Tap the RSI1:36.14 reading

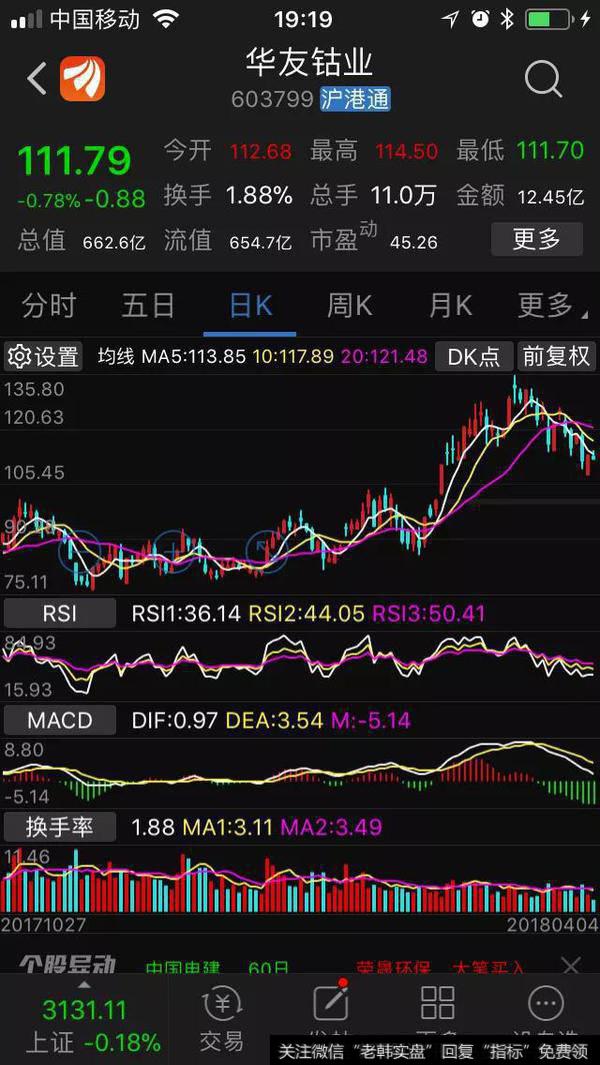click(x=186, y=614)
